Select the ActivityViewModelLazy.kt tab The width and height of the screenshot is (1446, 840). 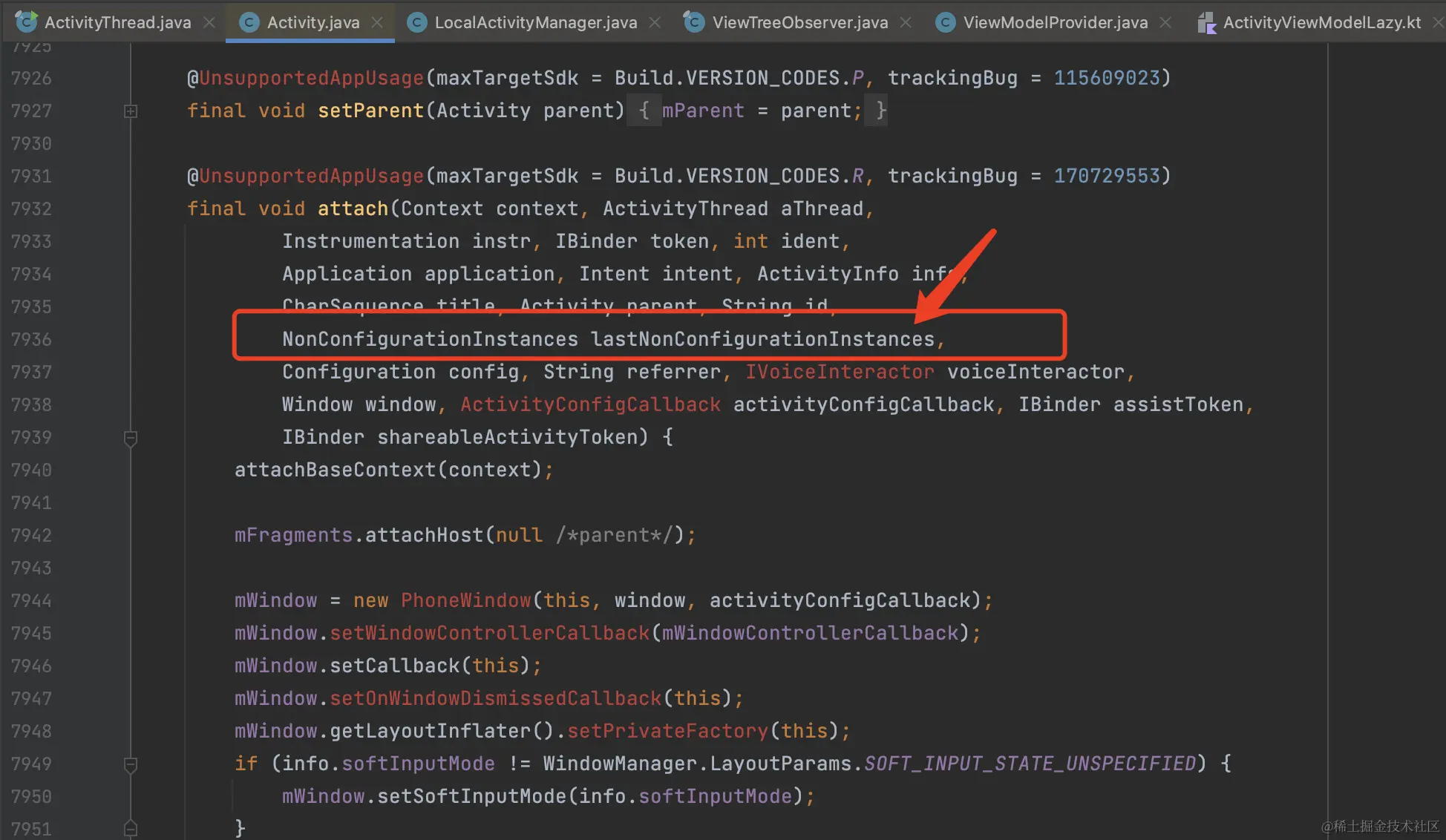coord(1321,22)
